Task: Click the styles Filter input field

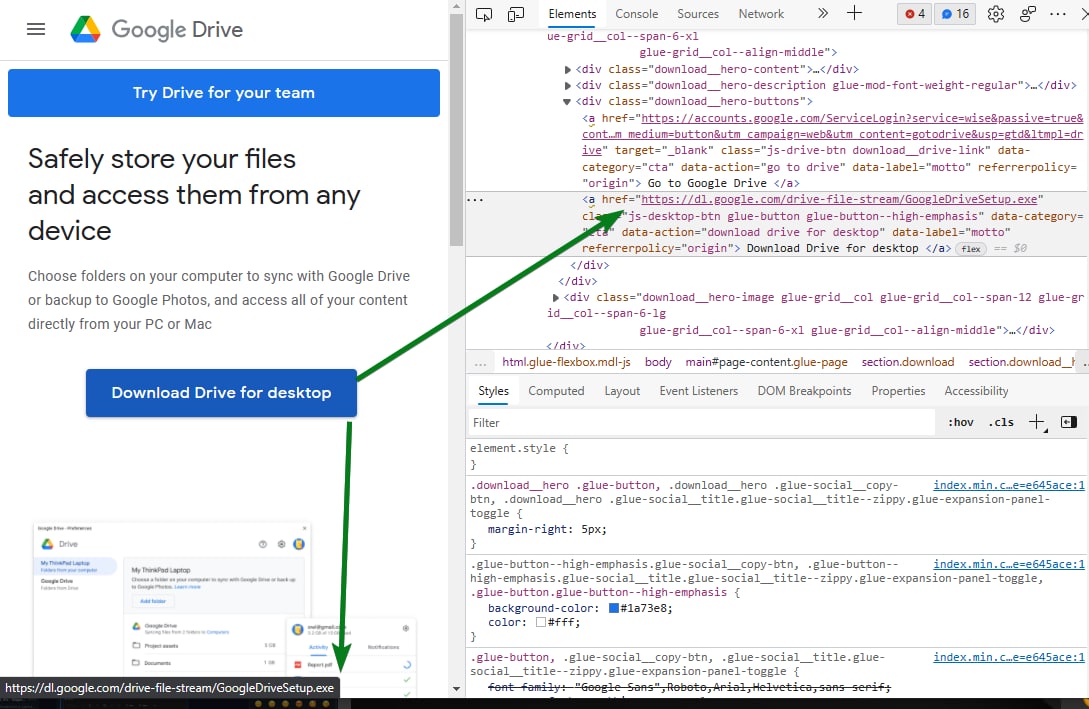Action: click(x=700, y=423)
